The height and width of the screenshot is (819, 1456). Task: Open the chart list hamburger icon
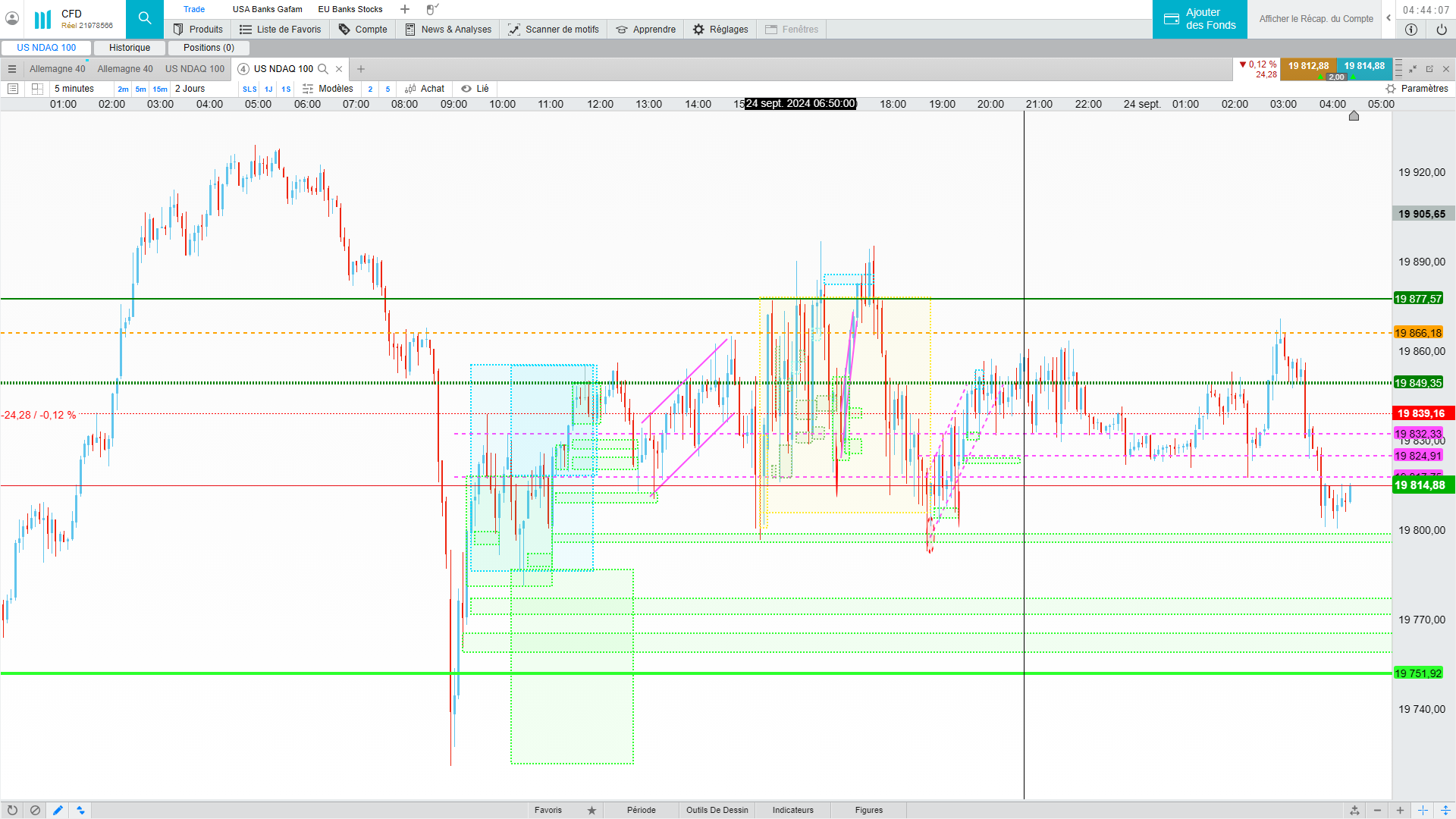(x=12, y=69)
